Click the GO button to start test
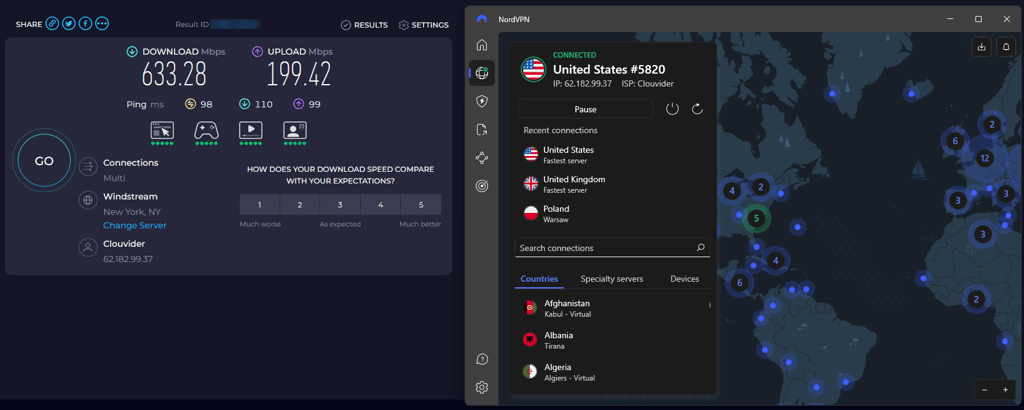This screenshot has height=410, width=1024. (x=44, y=161)
